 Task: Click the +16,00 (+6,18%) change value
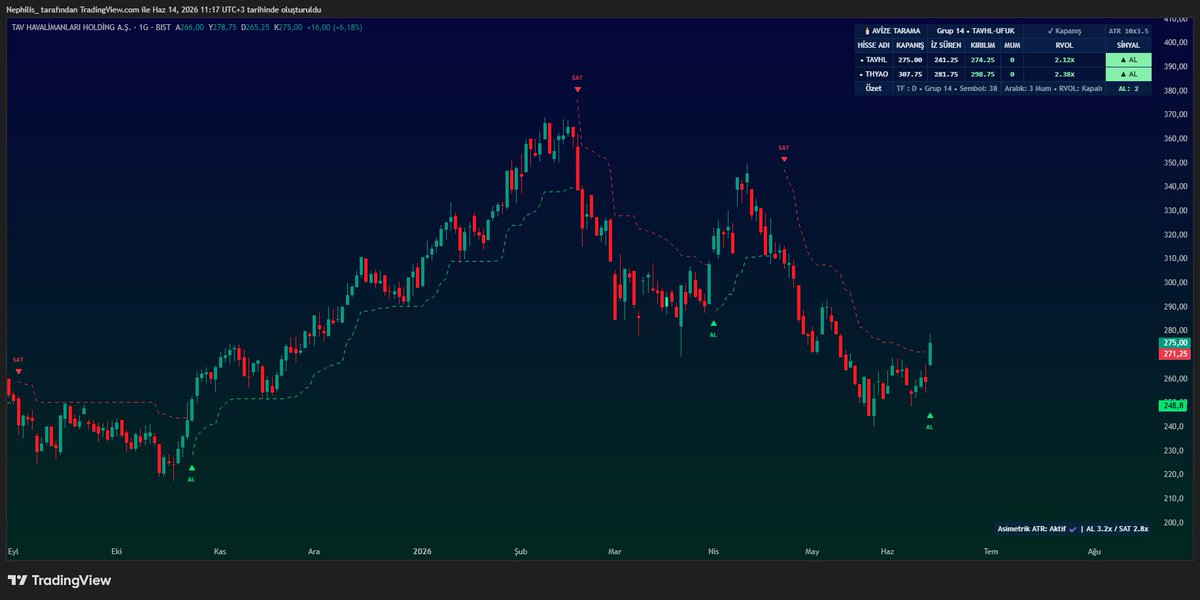(x=335, y=27)
